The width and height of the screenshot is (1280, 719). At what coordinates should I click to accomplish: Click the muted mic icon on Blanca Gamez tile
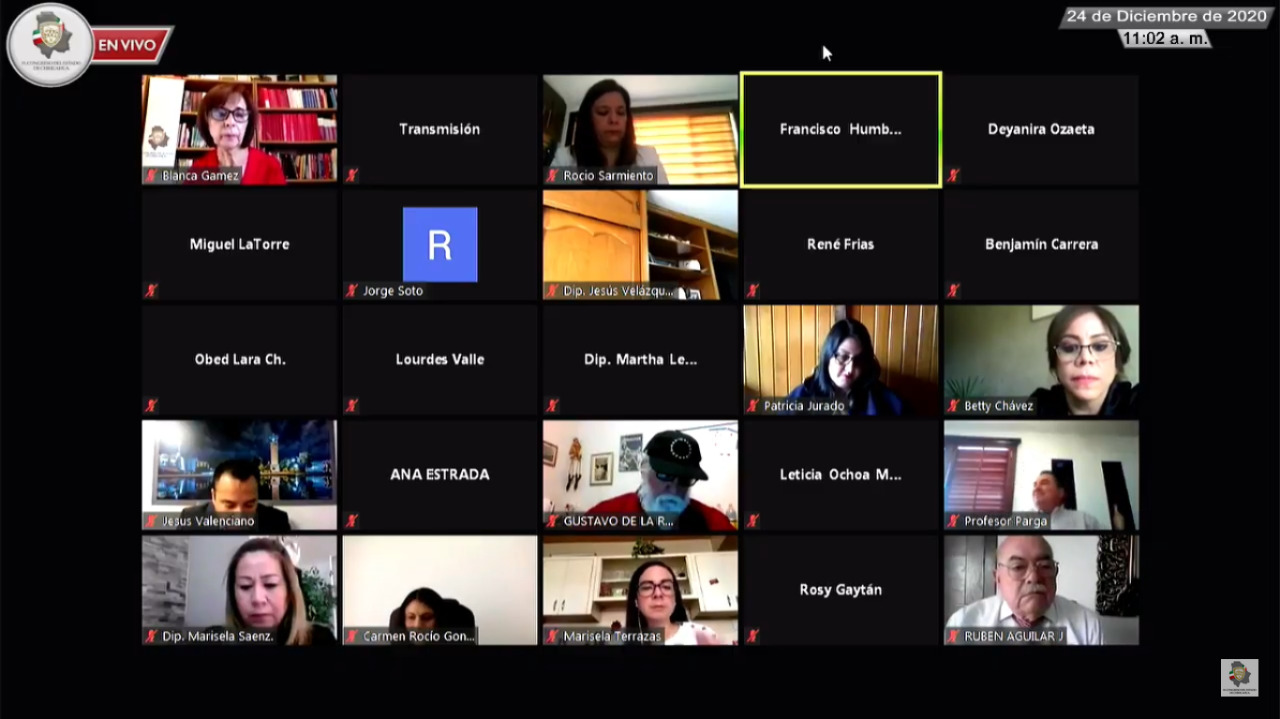[152, 176]
